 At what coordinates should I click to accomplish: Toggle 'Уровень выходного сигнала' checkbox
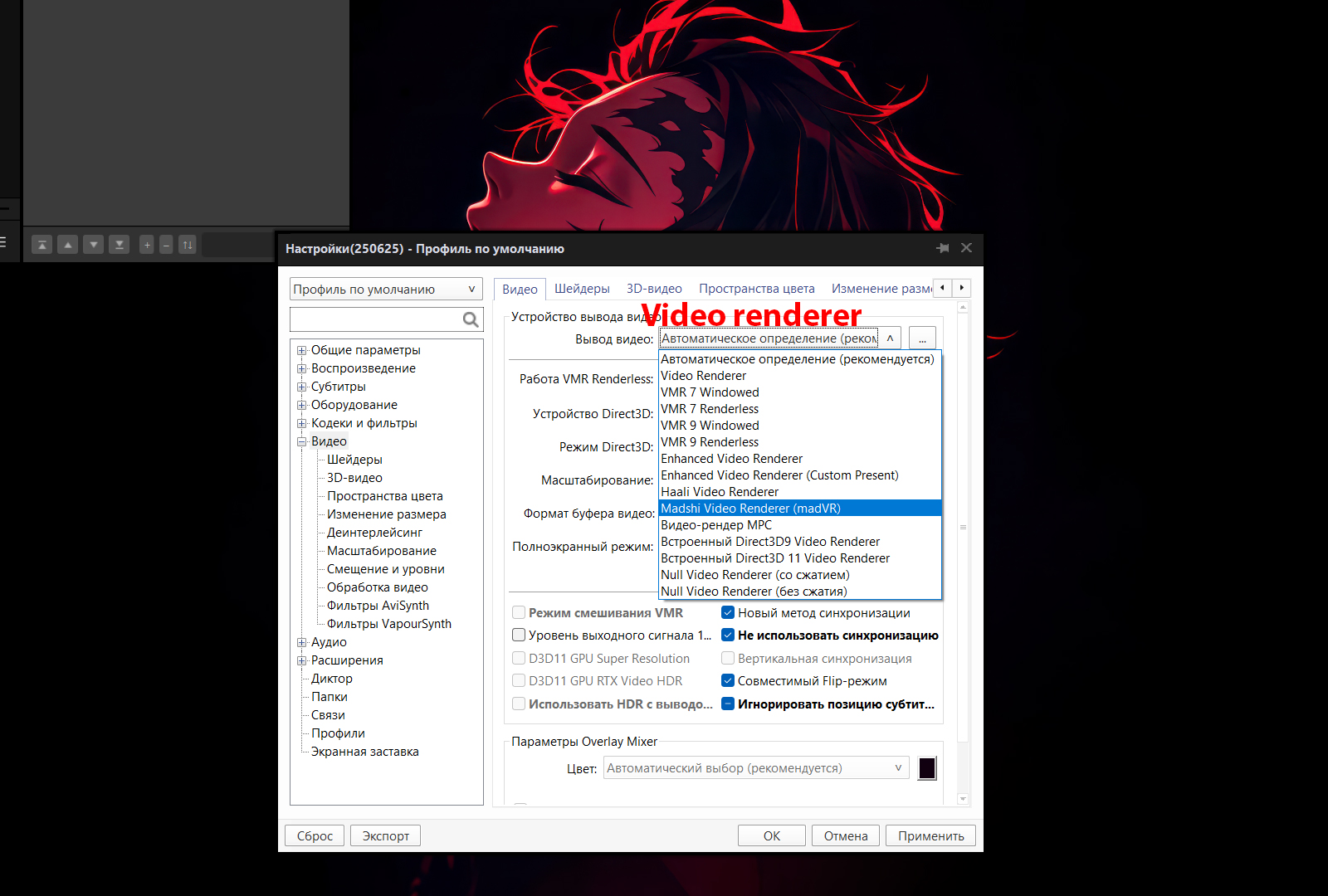tap(519, 635)
